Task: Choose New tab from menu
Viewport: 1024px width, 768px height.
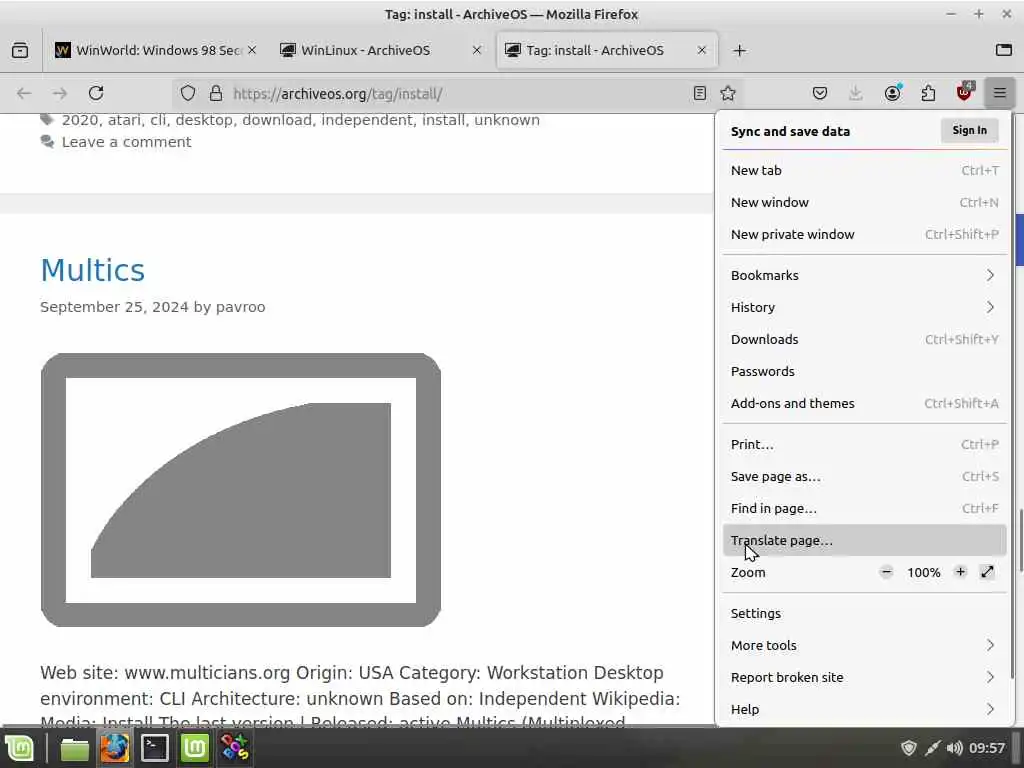Action: click(864, 170)
